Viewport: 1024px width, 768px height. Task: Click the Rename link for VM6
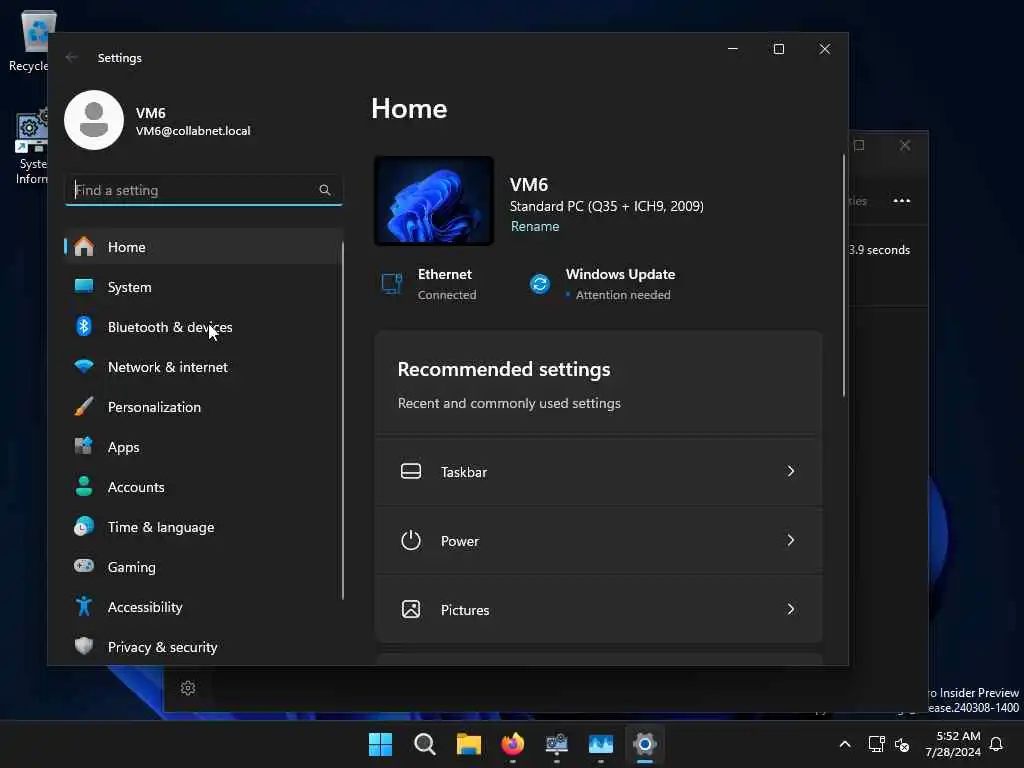click(535, 226)
